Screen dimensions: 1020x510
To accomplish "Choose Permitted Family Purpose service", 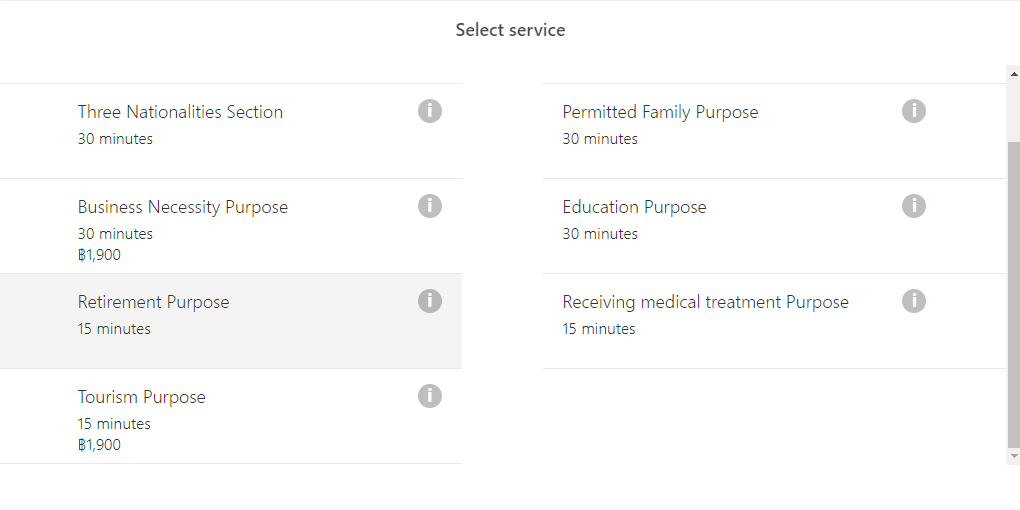I will coord(773,131).
